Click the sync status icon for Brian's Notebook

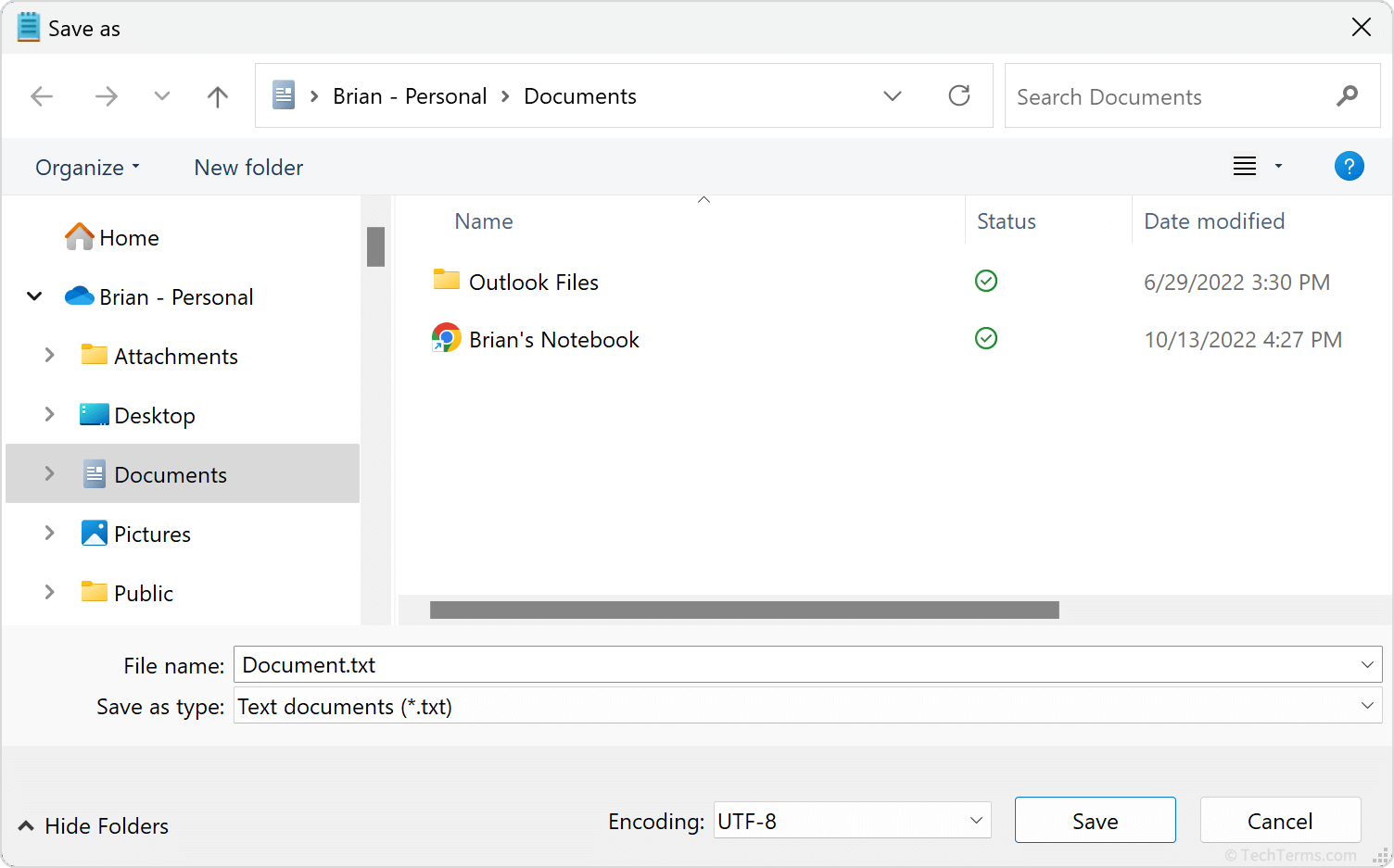(985, 338)
